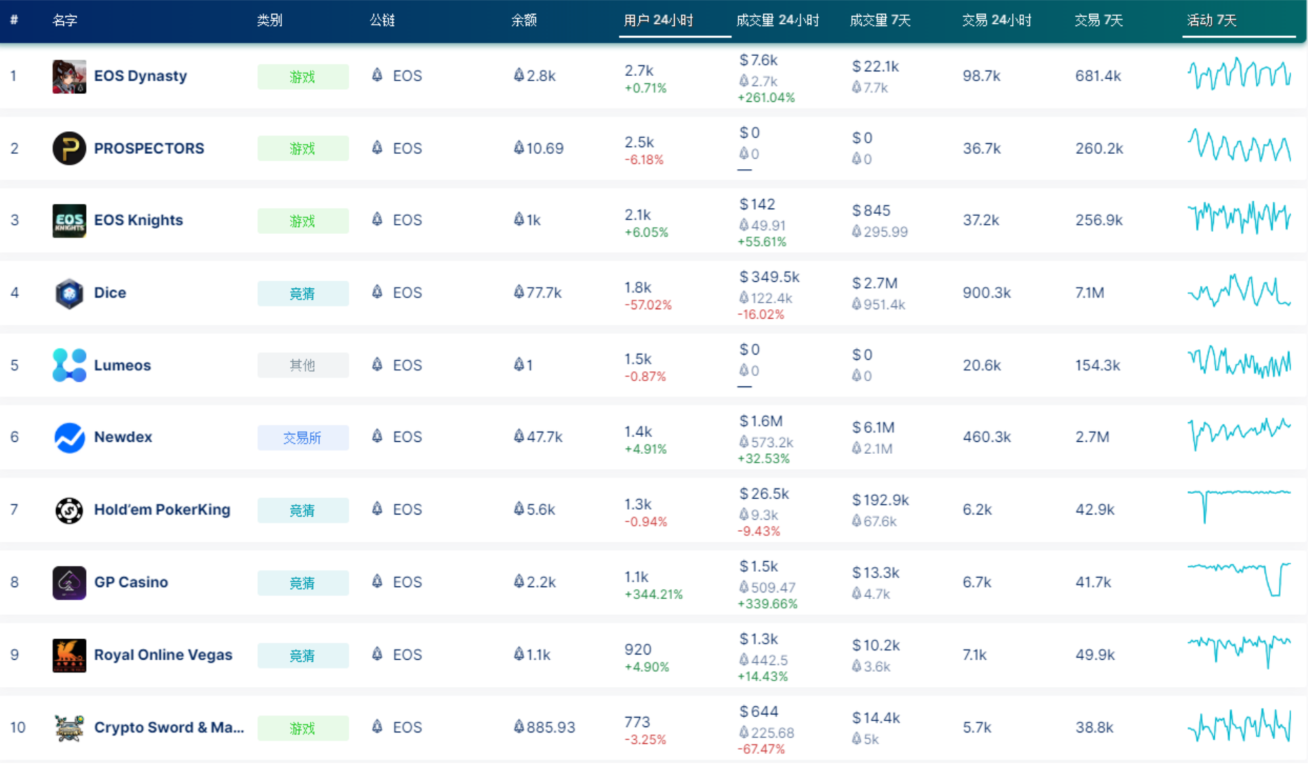
Task: Click EOS Dynasty 7-day transactions 681.4k
Action: 1098,76
